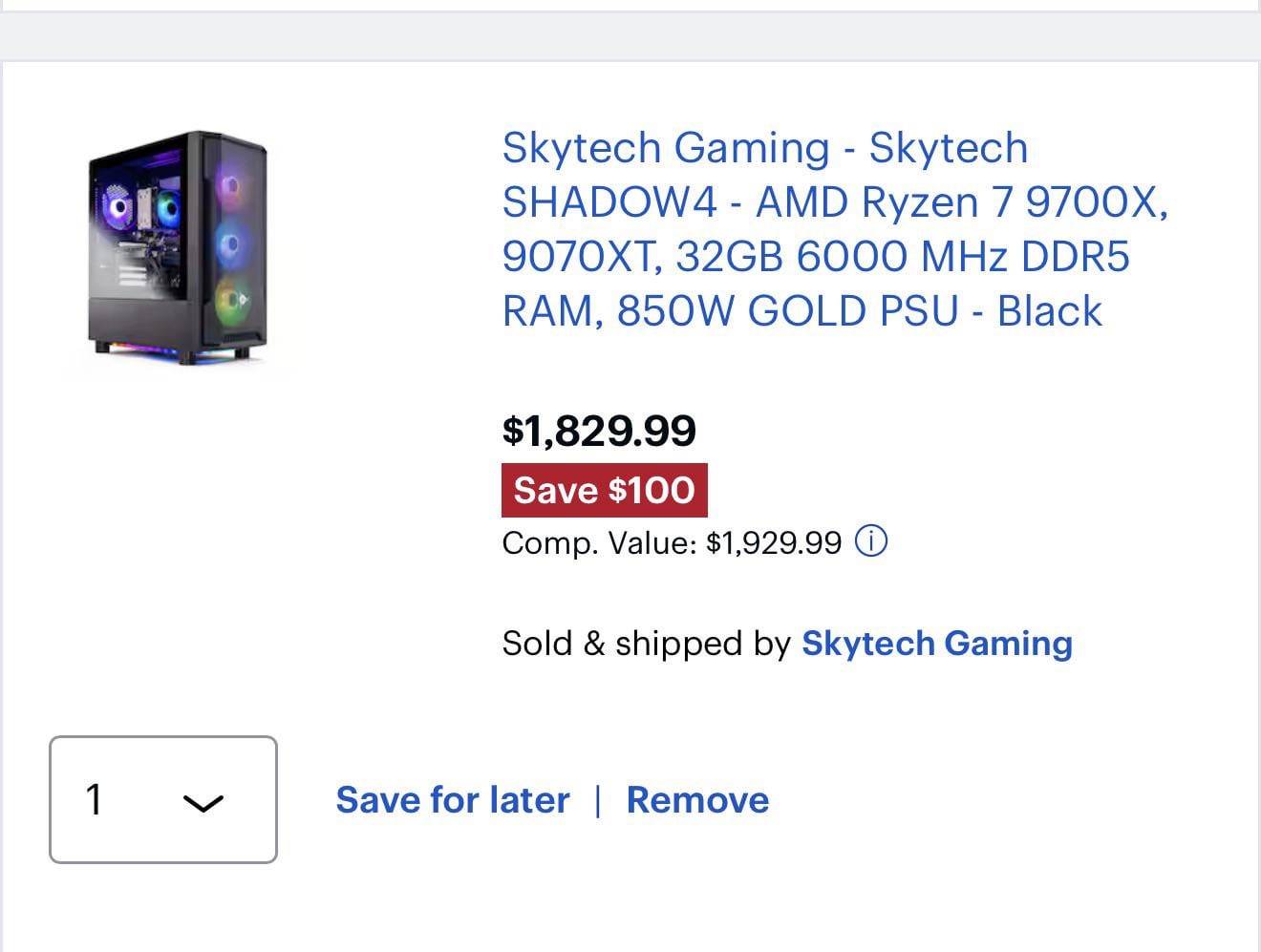The height and width of the screenshot is (952, 1261).
Task: Click "Skytech Gaming - Skytech" title first line
Action: pos(765,148)
